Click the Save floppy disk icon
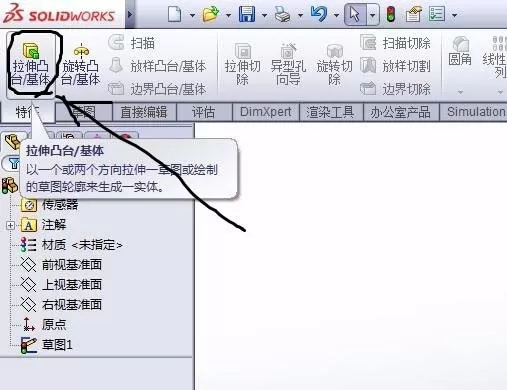This screenshot has height=390, width=507. click(247, 15)
